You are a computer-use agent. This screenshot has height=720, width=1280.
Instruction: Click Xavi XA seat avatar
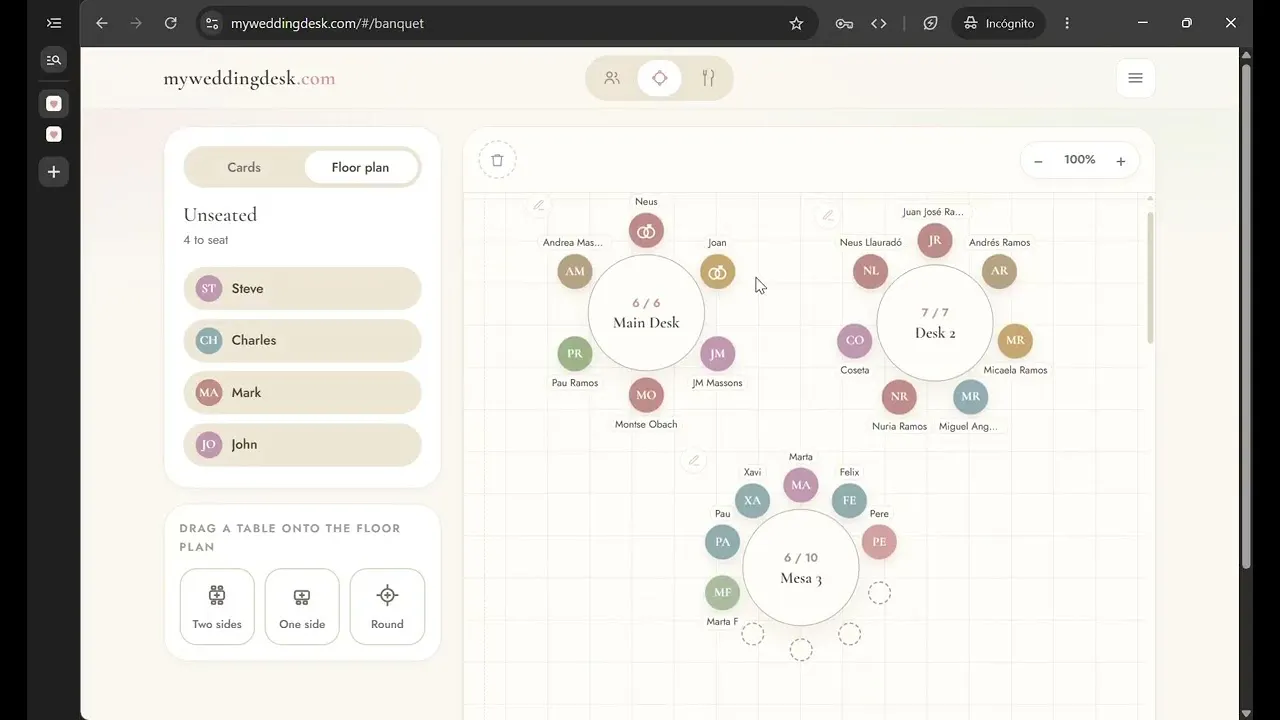pos(752,501)
